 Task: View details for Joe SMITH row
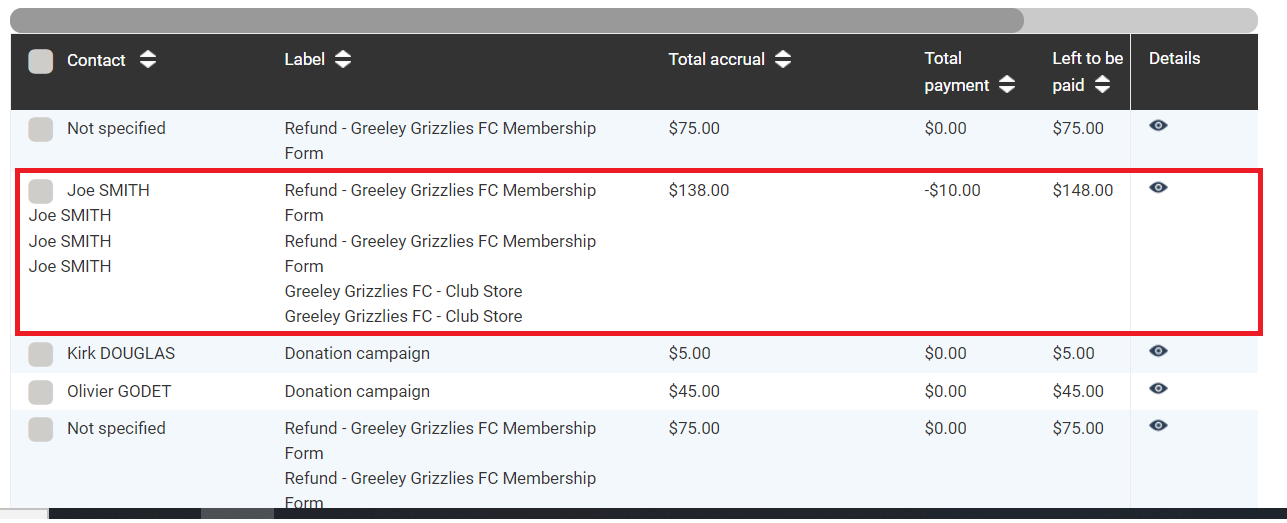click(1158, 188)
